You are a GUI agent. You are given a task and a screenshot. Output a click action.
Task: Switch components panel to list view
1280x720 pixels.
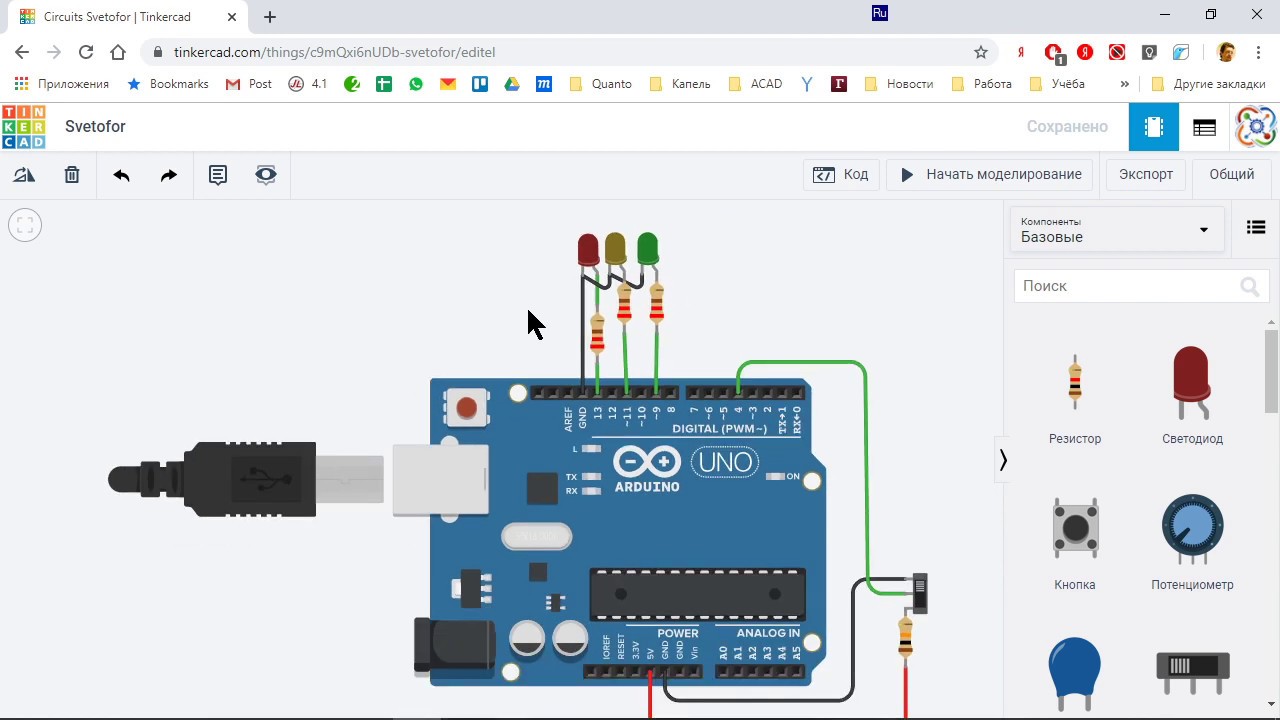pos(1256,228)
